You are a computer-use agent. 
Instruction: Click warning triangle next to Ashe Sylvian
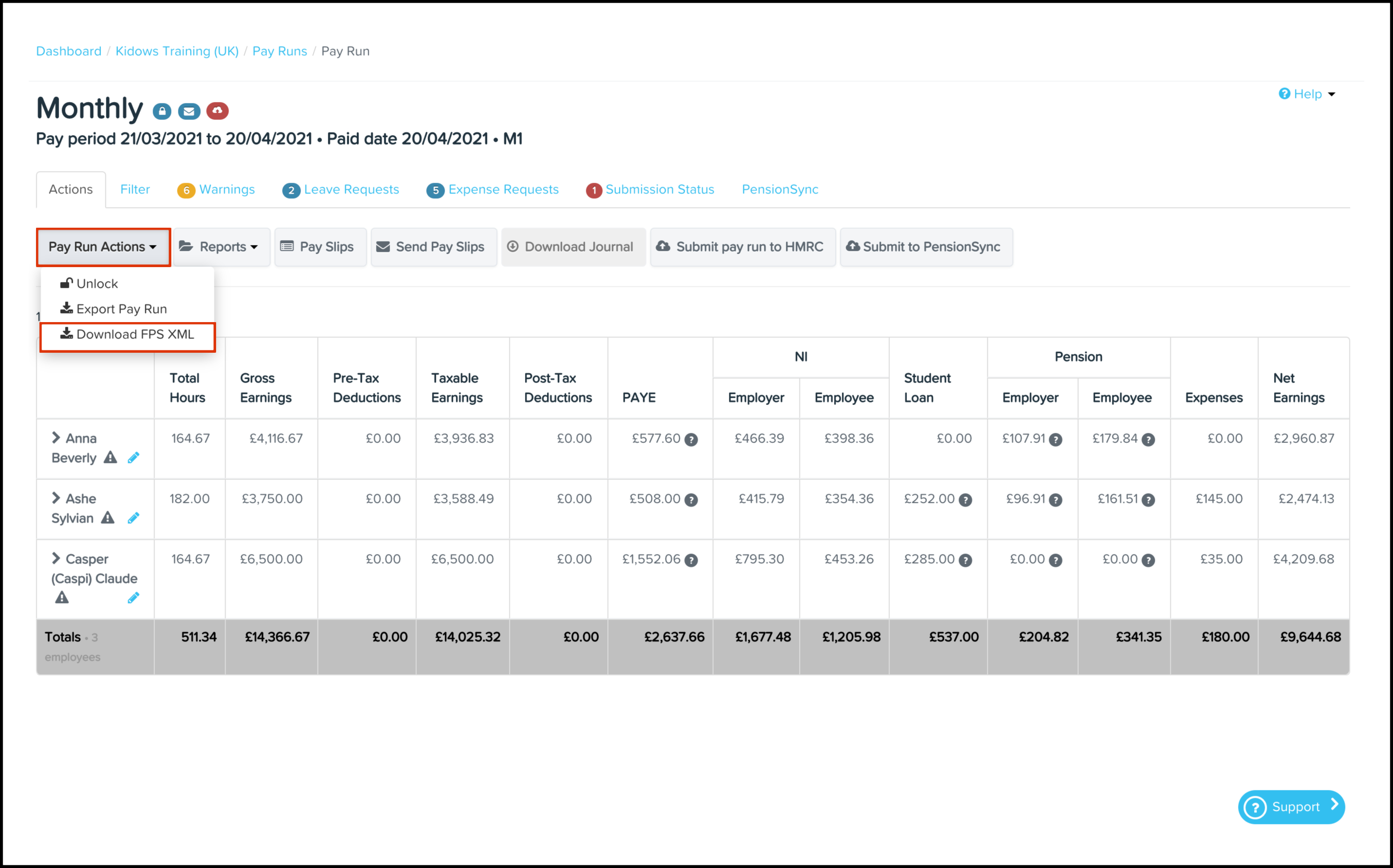(108, 518)
